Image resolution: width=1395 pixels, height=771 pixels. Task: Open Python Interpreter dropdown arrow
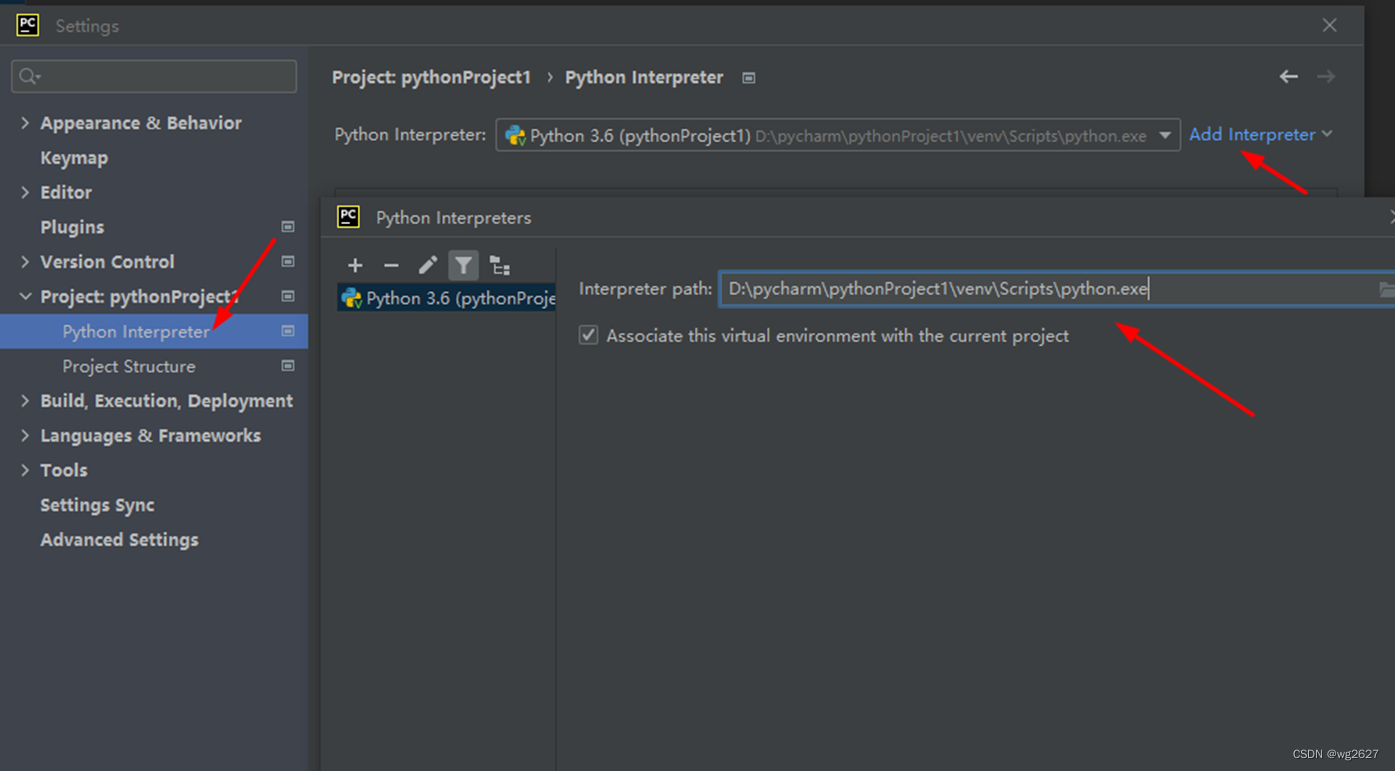pyautogui.click(x=1165, y=135)
